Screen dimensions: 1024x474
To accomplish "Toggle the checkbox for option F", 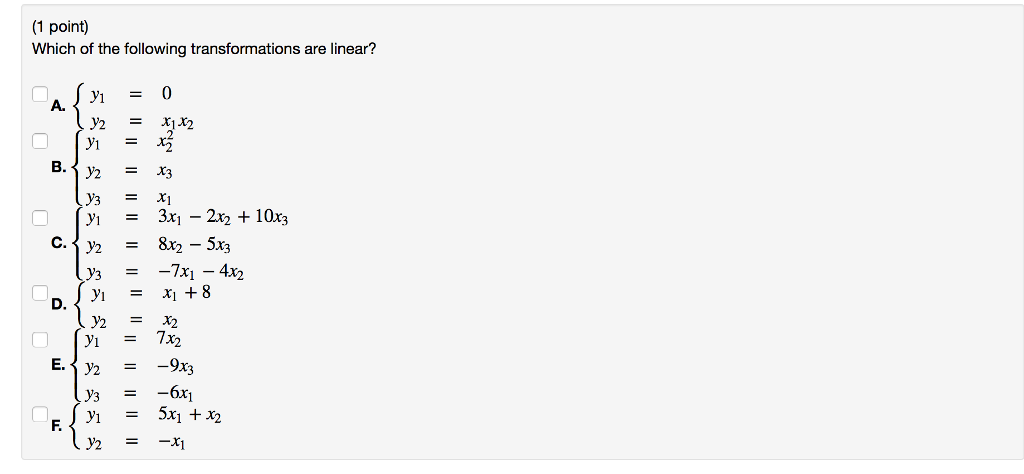I will 40,414.
